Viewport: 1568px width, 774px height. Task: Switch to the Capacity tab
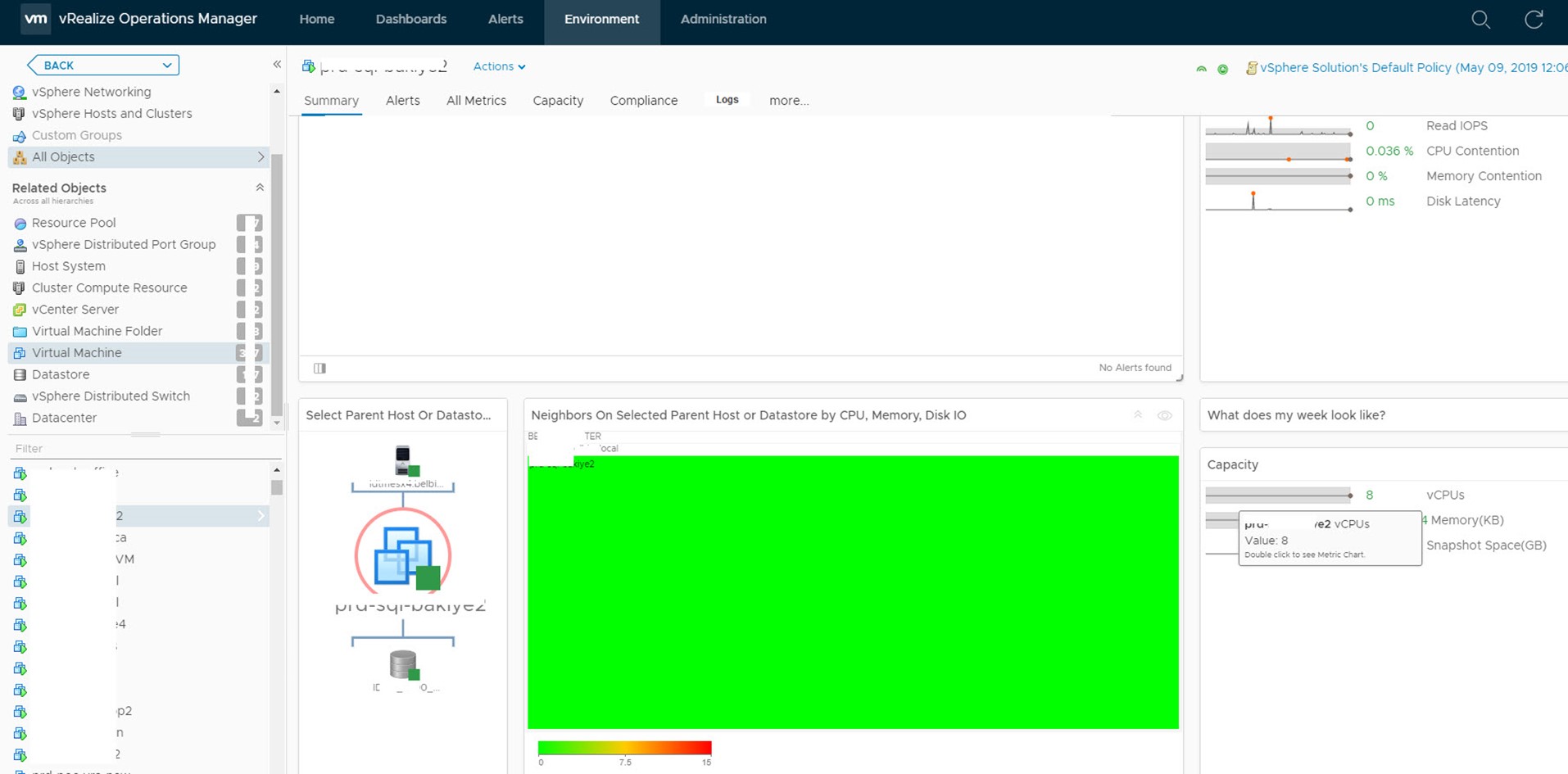(558, 101)
